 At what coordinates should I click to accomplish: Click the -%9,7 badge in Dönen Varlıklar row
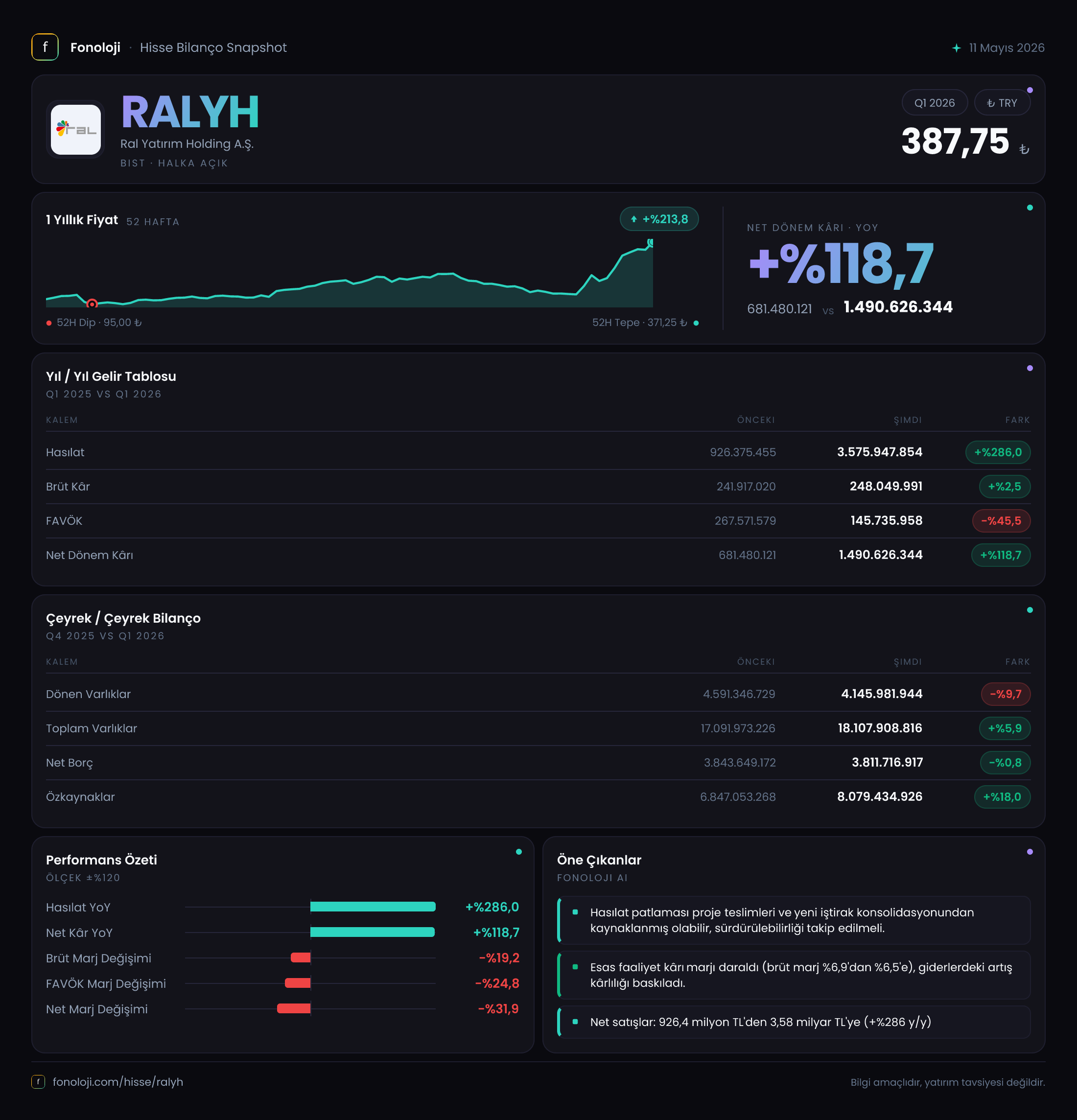click(1006, 694)
